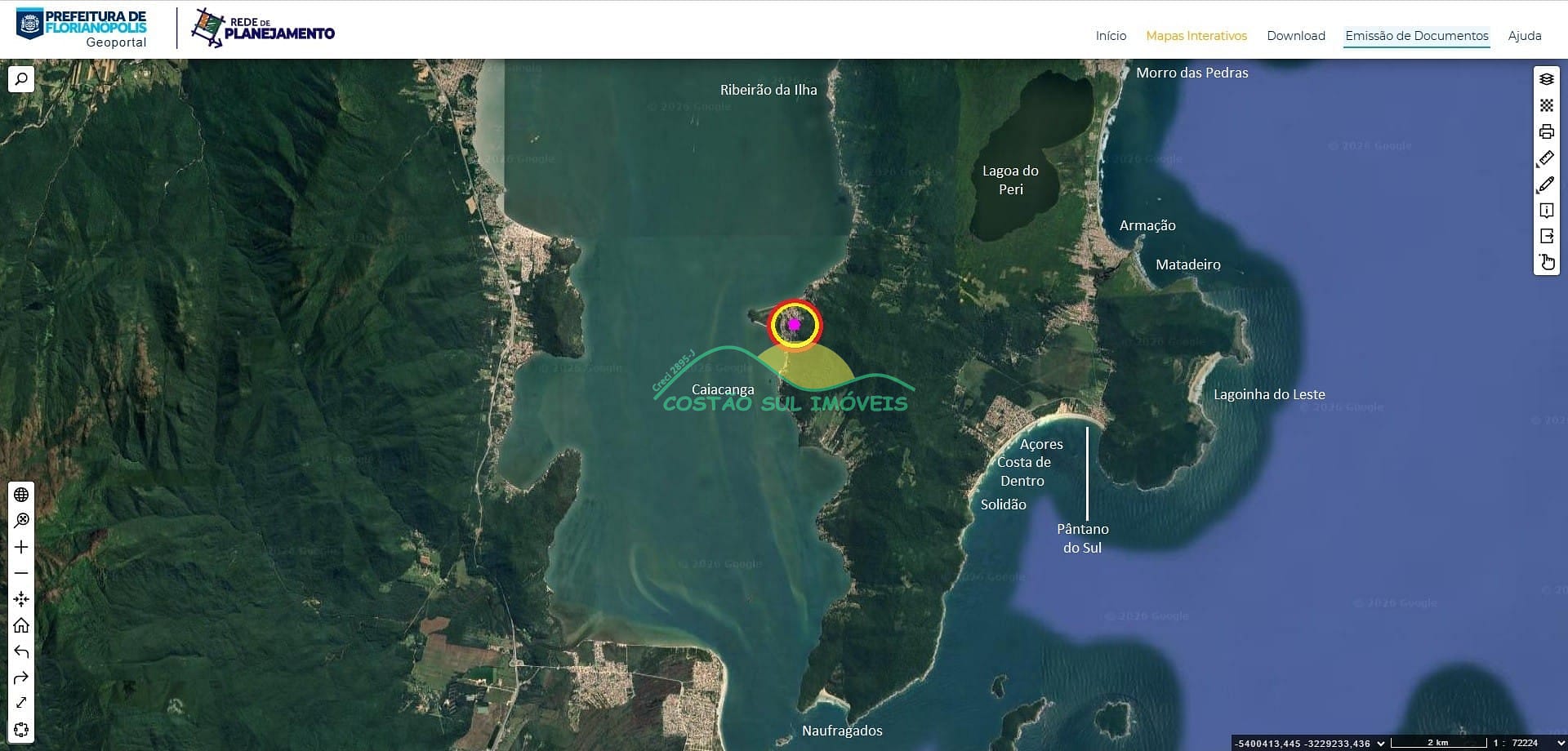Expand the map scale dropdown
Image resolution: width=1568 pixels, height=751 pixels.
(1561, 743)
